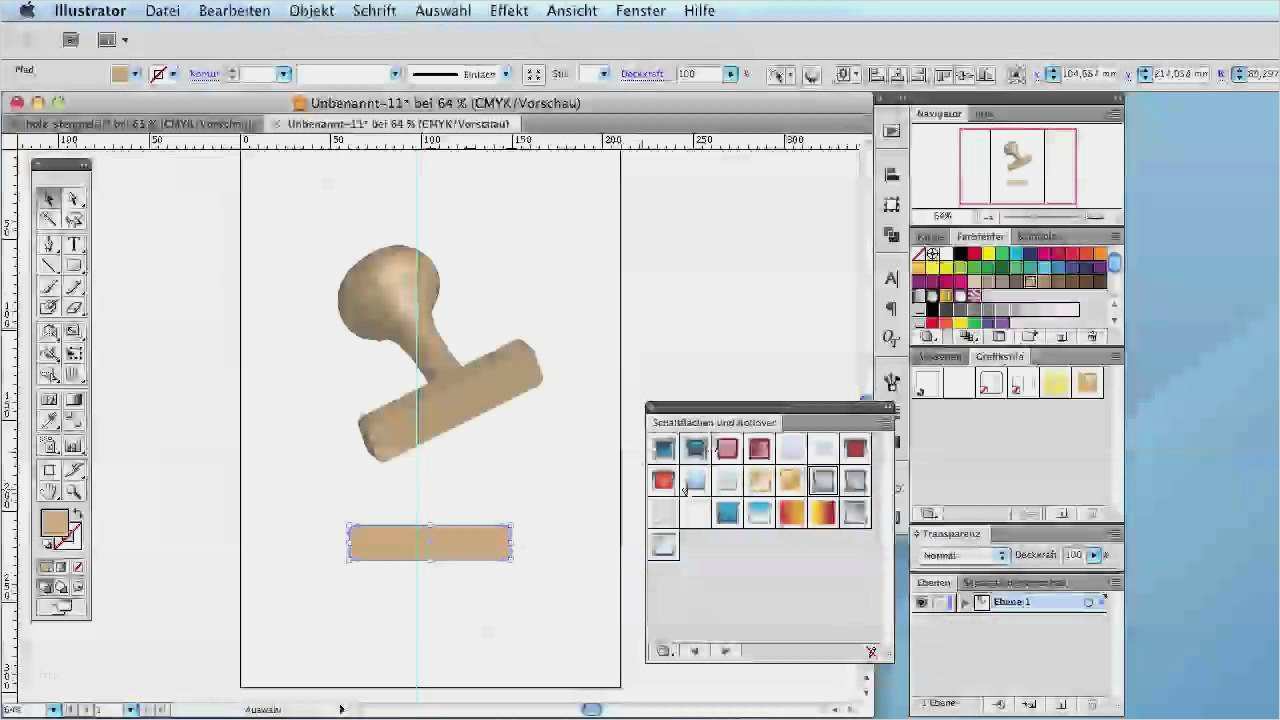Pick the Hand tool in the toolbox

pos(49,492)
